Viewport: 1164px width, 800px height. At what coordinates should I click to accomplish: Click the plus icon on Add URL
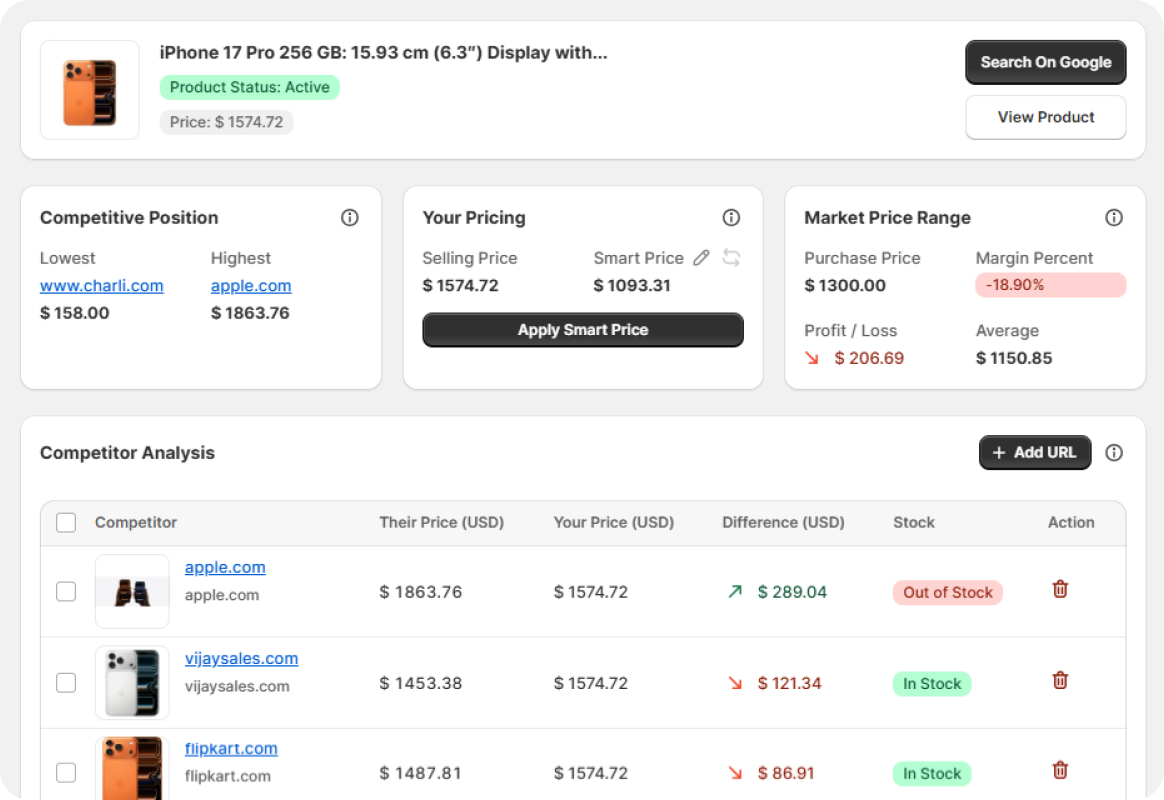pyautogui.click(x=999, y=452)
